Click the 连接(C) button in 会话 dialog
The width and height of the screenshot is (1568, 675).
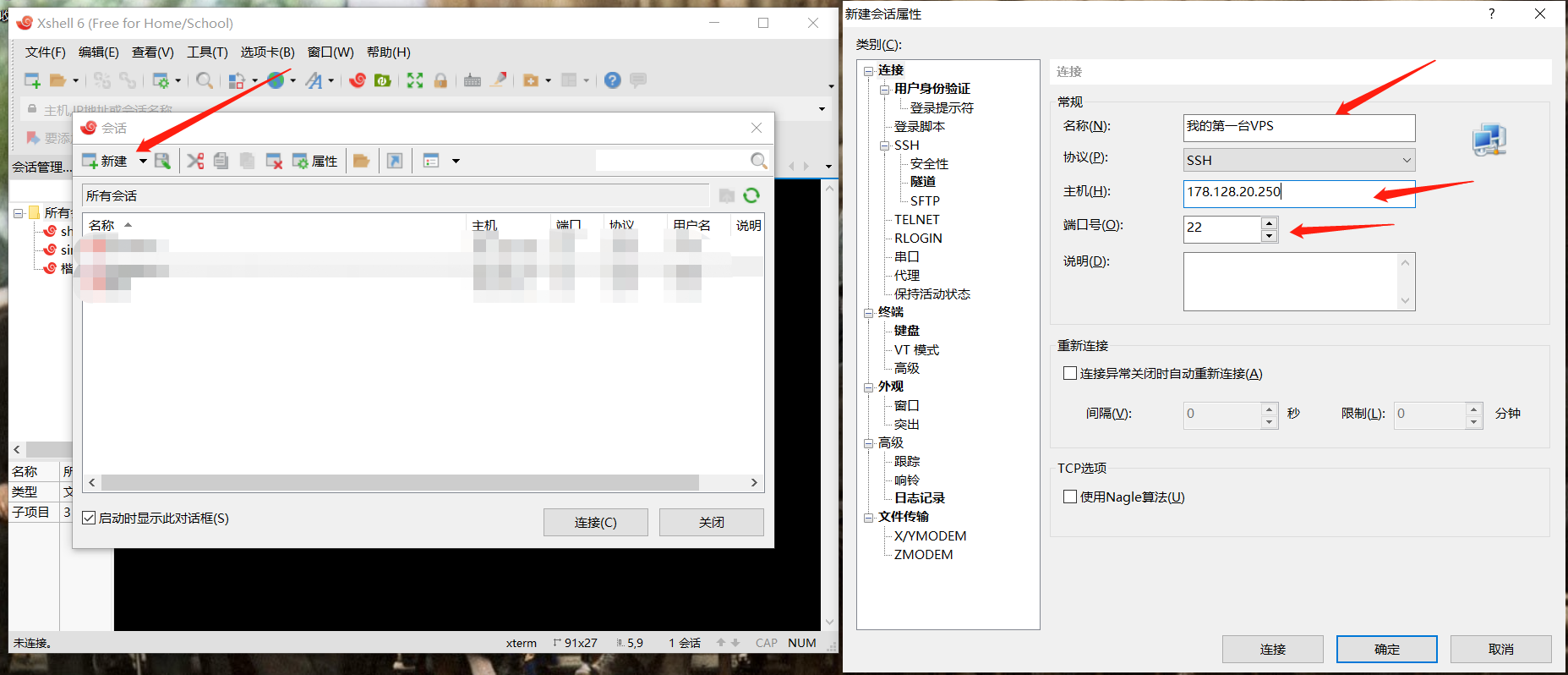[x=596, y=522]
